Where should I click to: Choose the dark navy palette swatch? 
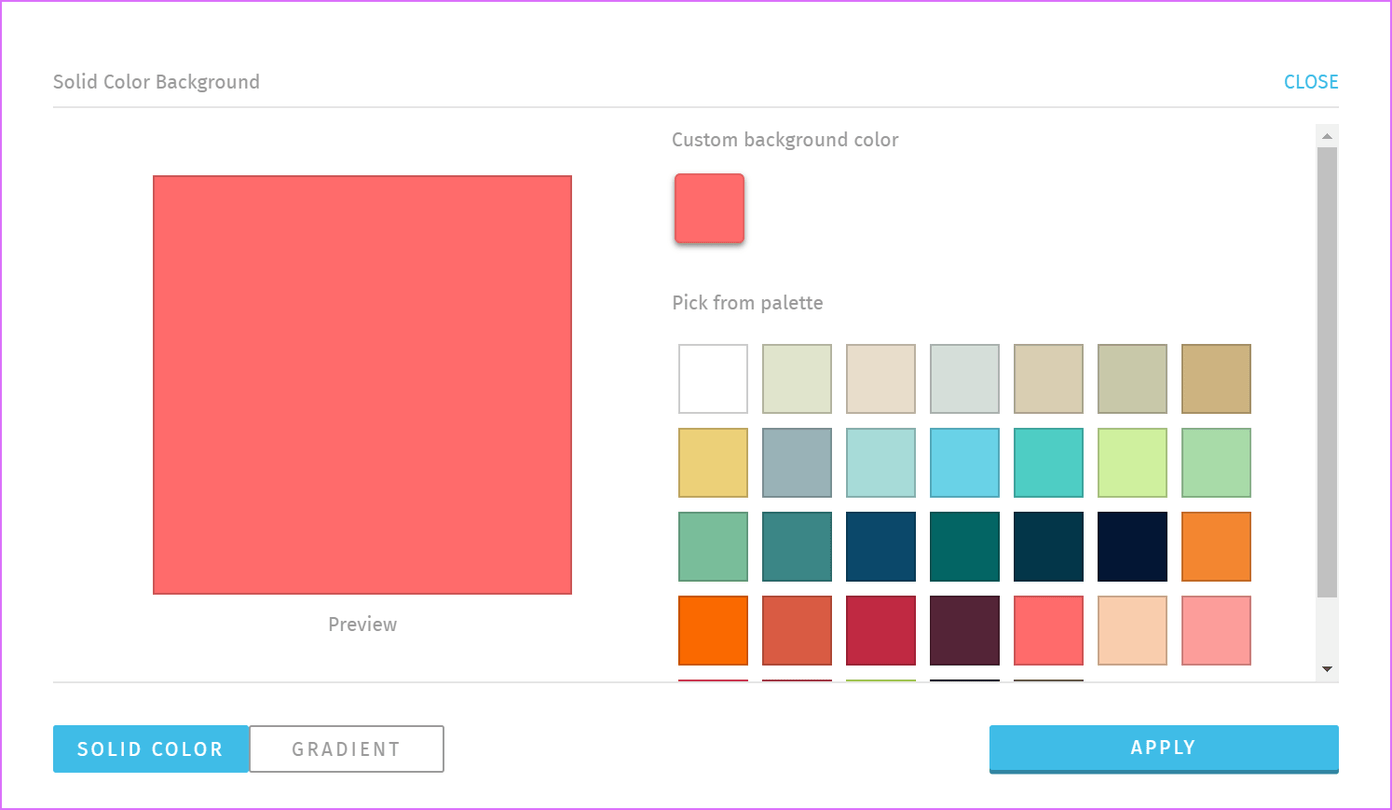[x=1133, y=547]
